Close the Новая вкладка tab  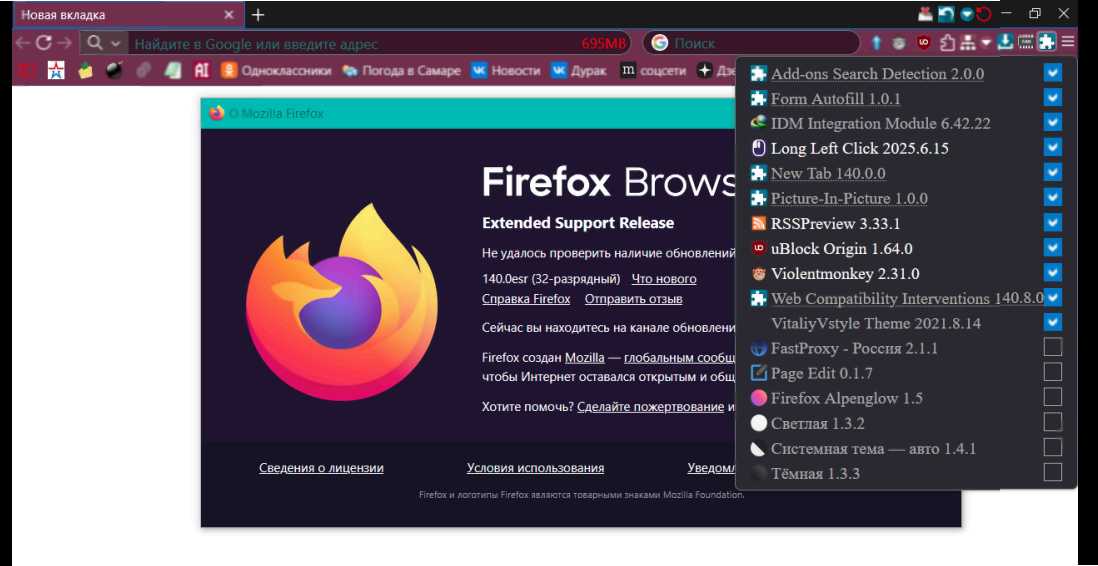click(229, 15)
